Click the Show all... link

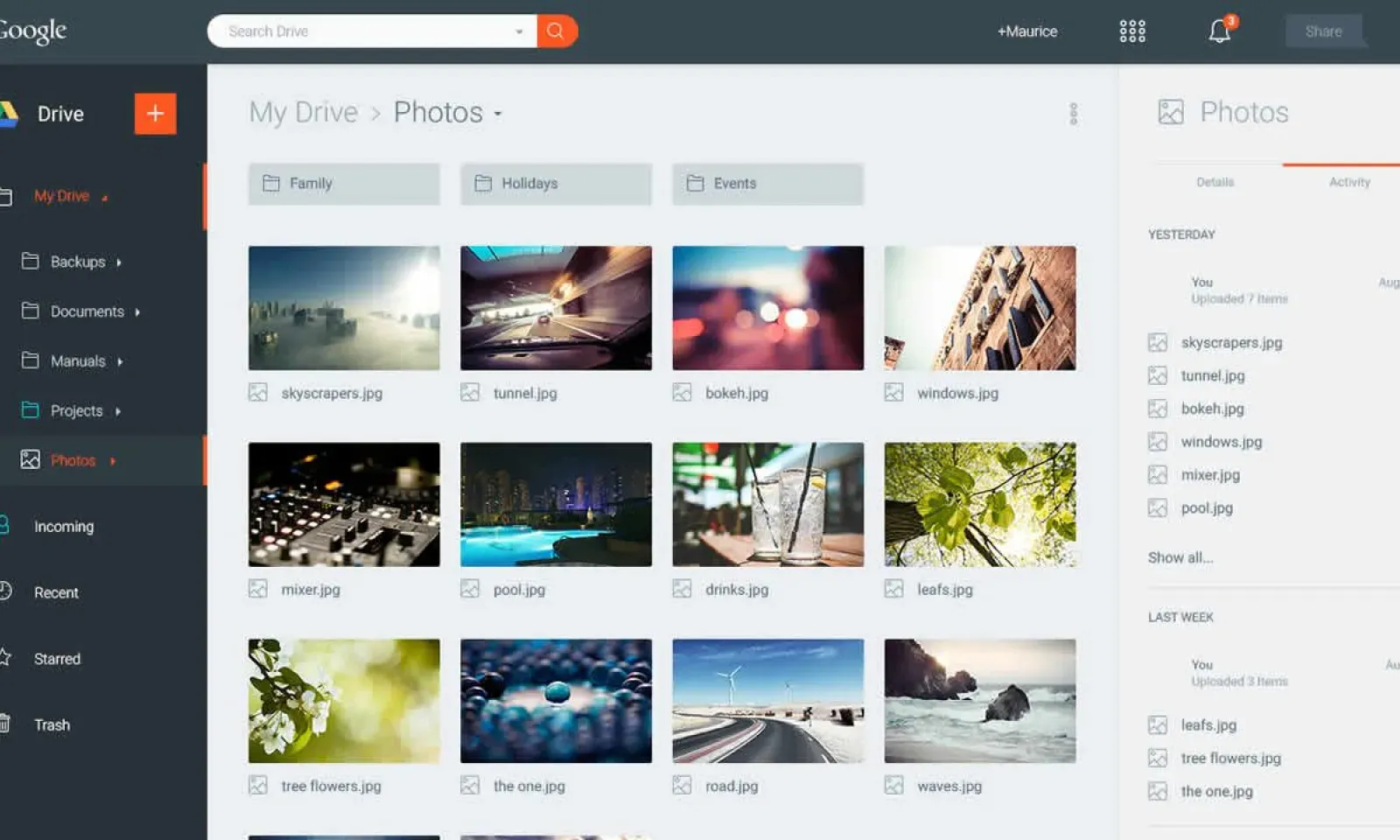pos(1180,557)
